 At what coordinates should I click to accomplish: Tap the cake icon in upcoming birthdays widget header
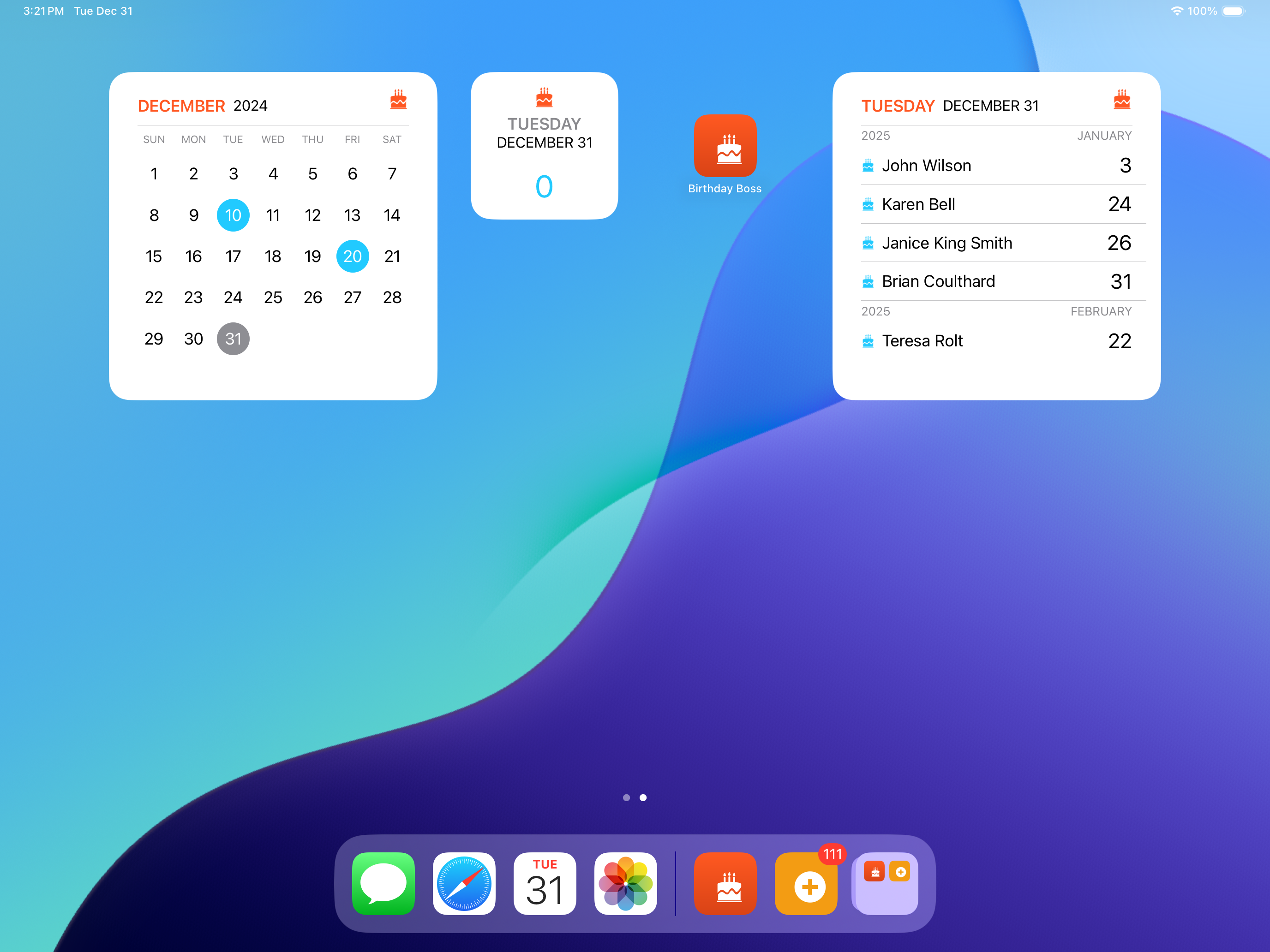[x=1122, y=99]
